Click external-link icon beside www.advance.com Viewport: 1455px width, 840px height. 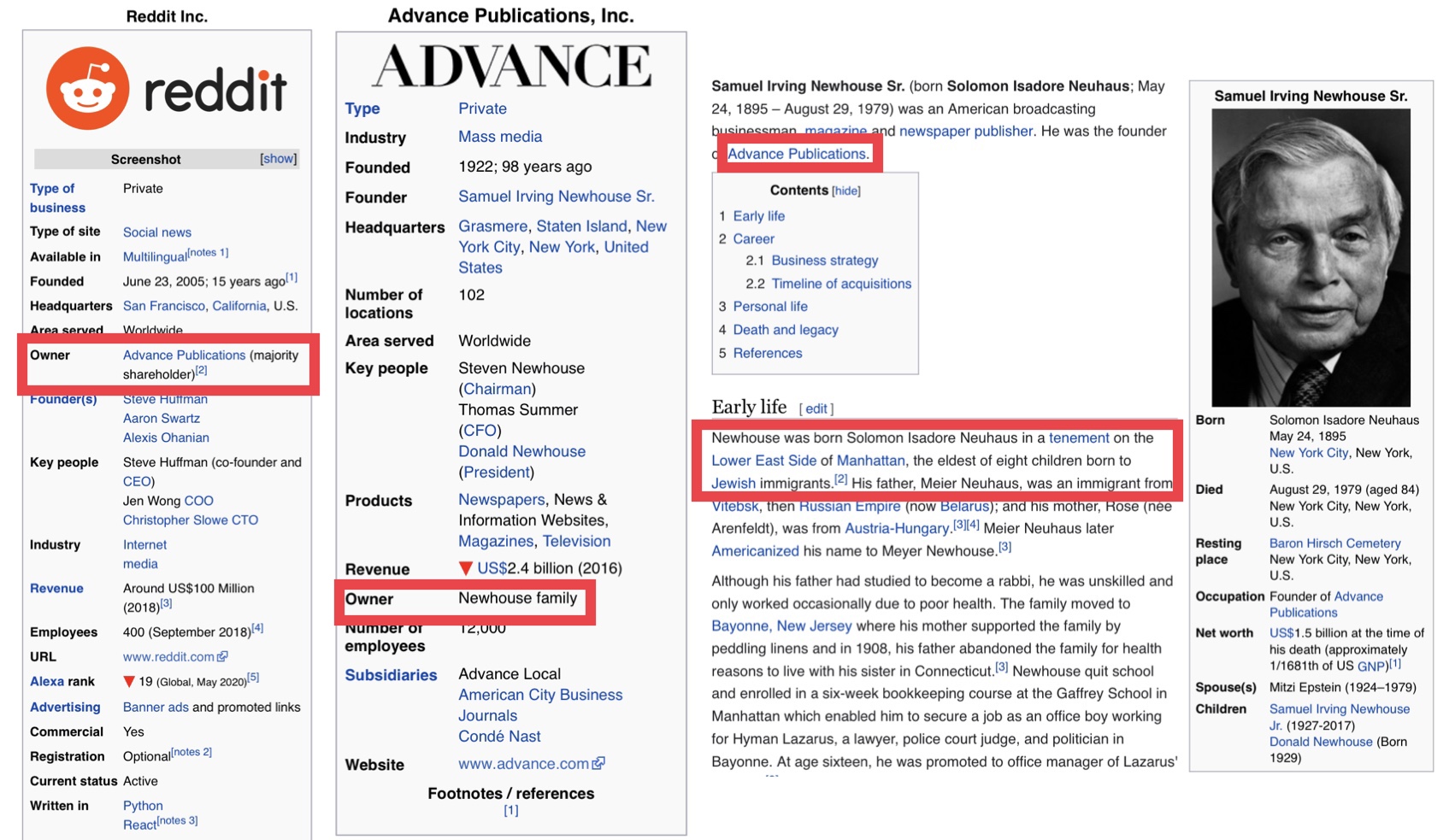598,763
